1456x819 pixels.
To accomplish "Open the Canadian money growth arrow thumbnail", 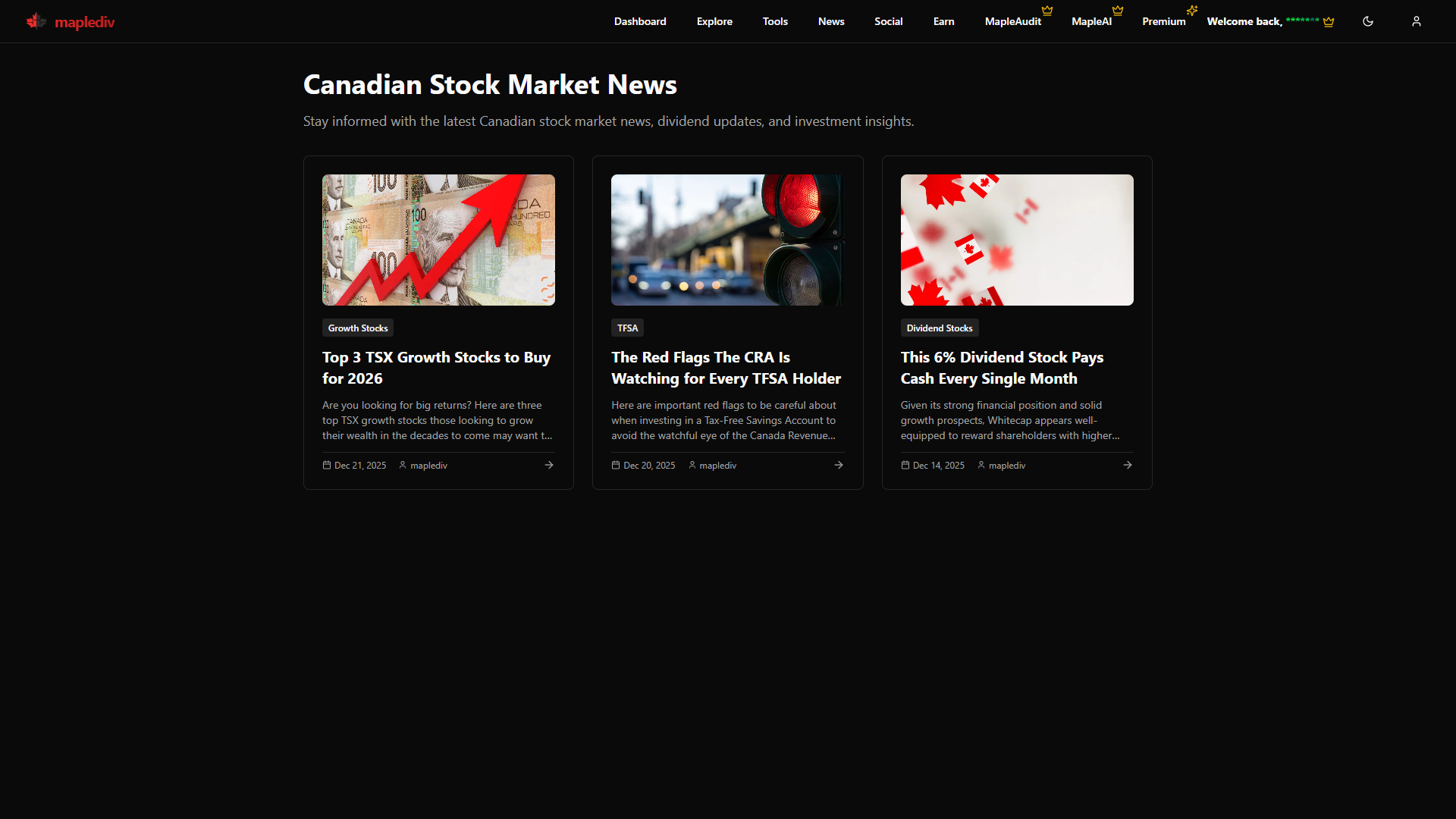I will (x=438, y=240).
